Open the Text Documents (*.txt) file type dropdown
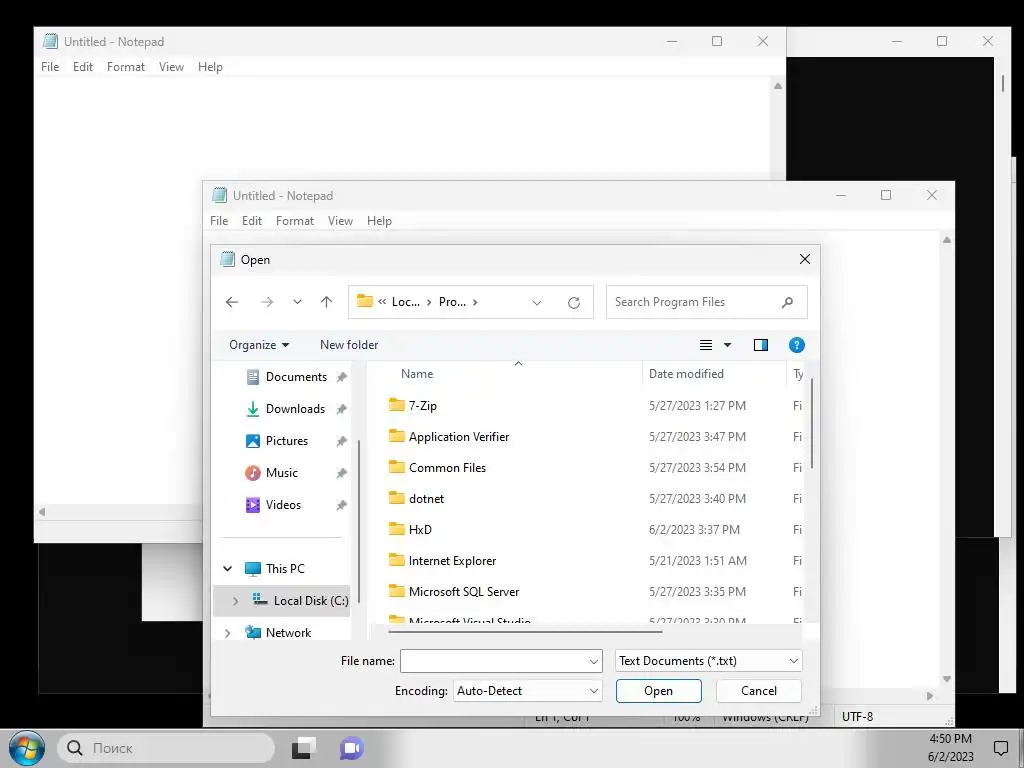The height and width of the screenshot is (768, 1024). click(x=709, y=661)
